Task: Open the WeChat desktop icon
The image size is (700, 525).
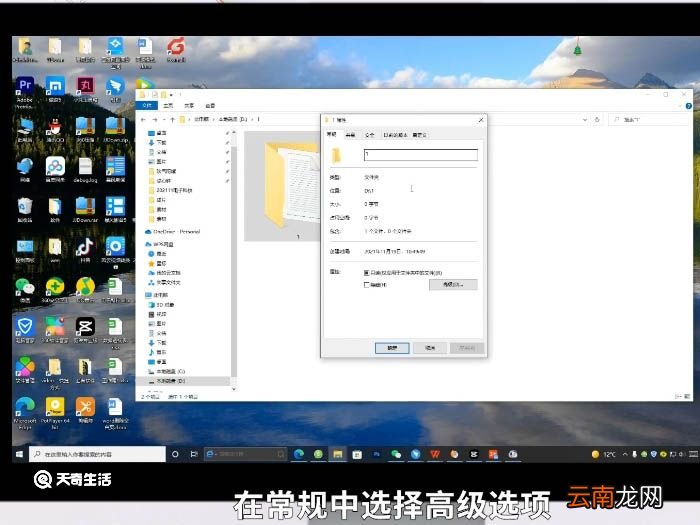Action: 25,290
